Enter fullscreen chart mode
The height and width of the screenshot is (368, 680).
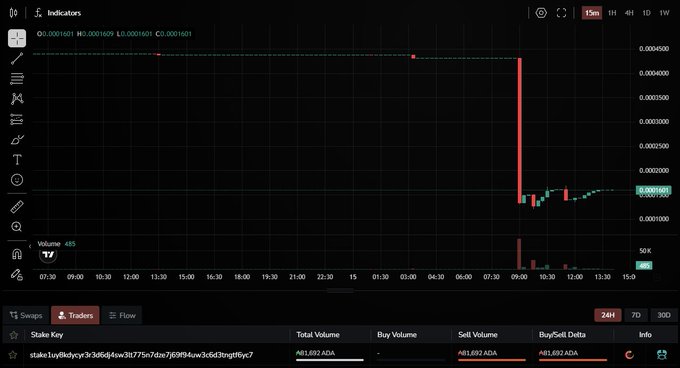[x=561, y=13]
